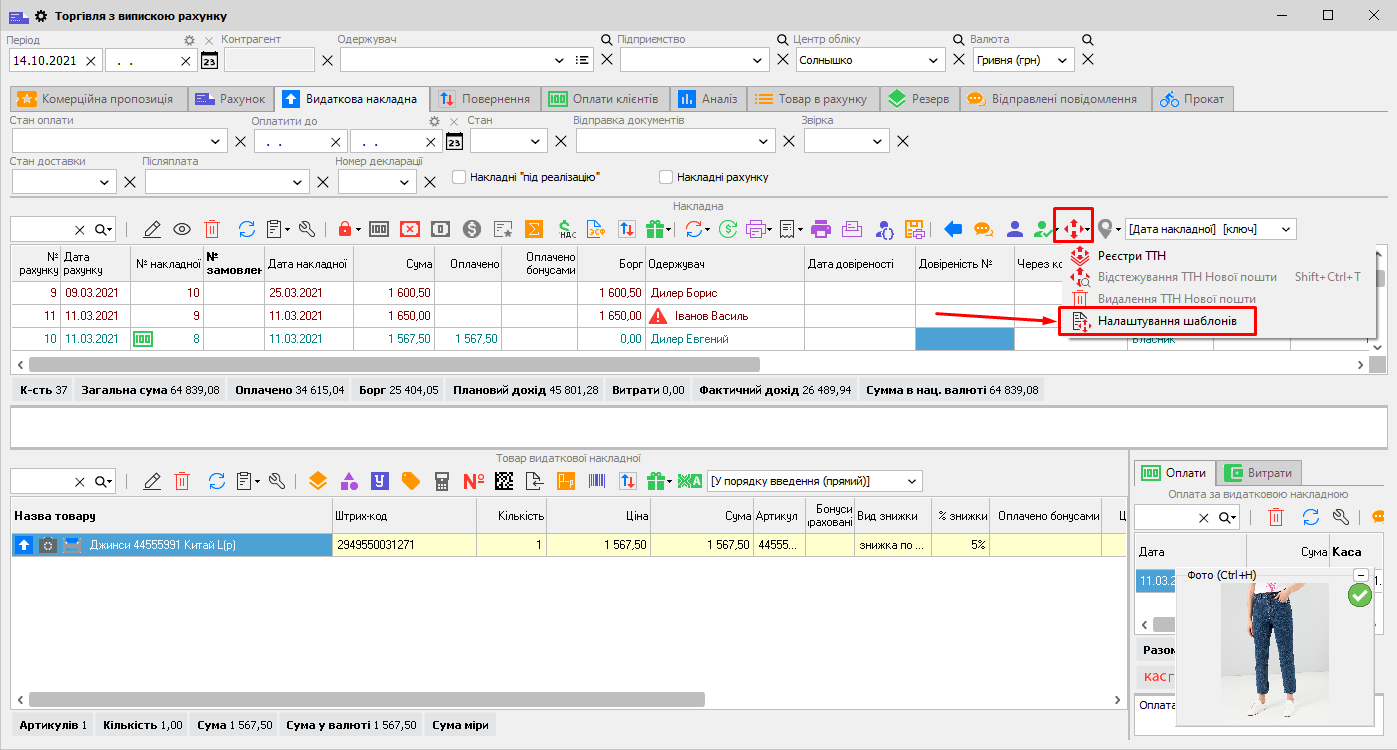The height and width of the screenshot is (750, 1397).
Task: Click the Nova Poshta red arrows icon
Action: click(1072, 229)
